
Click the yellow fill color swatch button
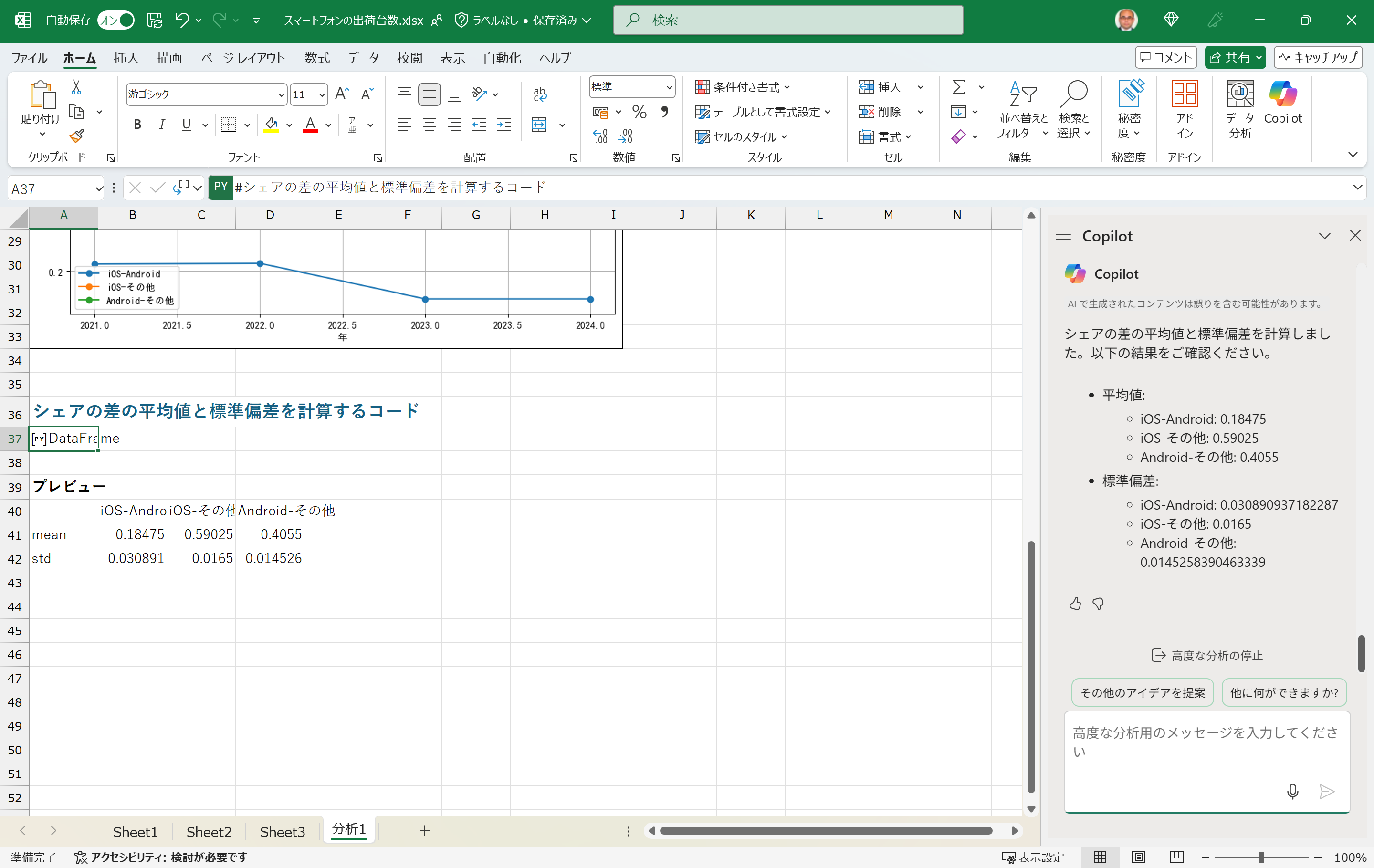[x=271, y=125]
